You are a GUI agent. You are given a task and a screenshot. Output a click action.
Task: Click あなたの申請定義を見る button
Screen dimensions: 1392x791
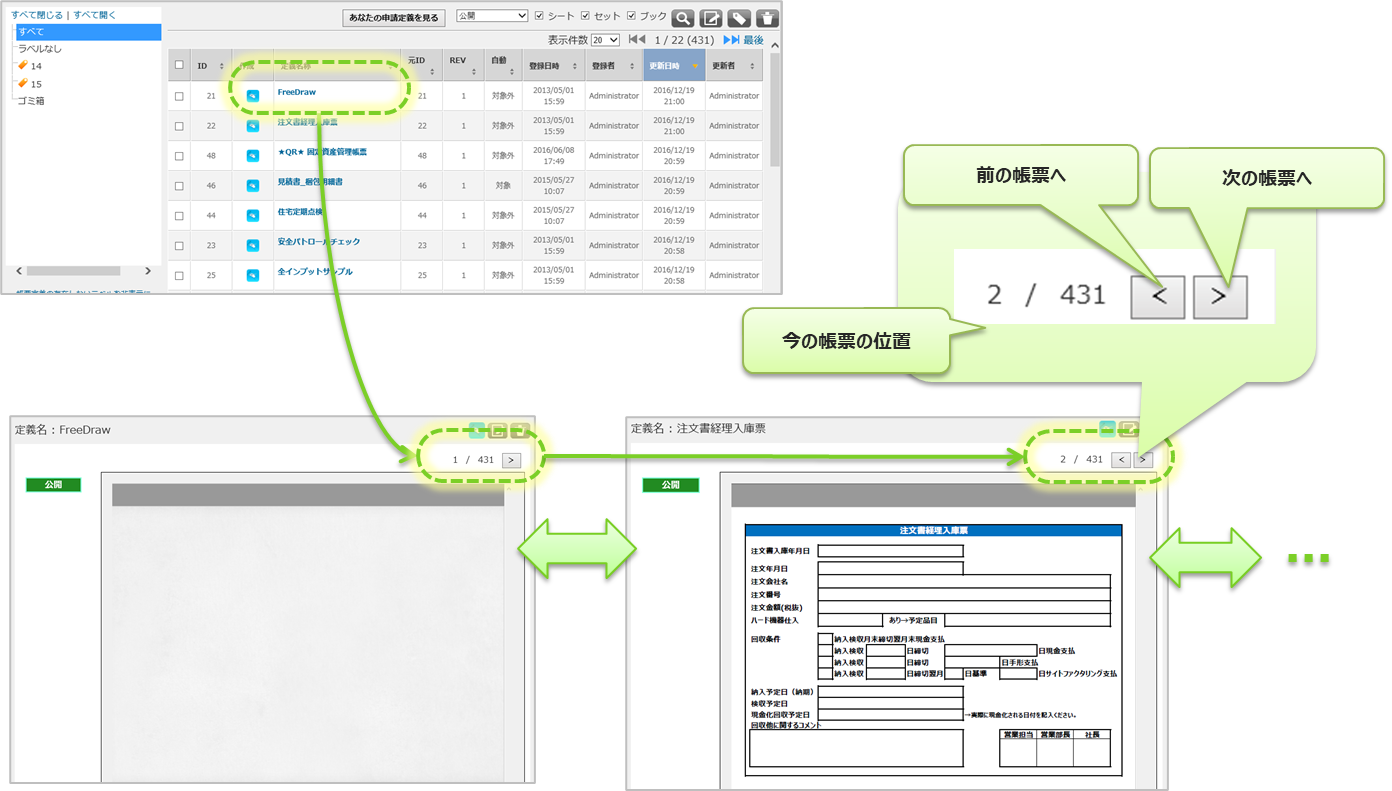394,18
